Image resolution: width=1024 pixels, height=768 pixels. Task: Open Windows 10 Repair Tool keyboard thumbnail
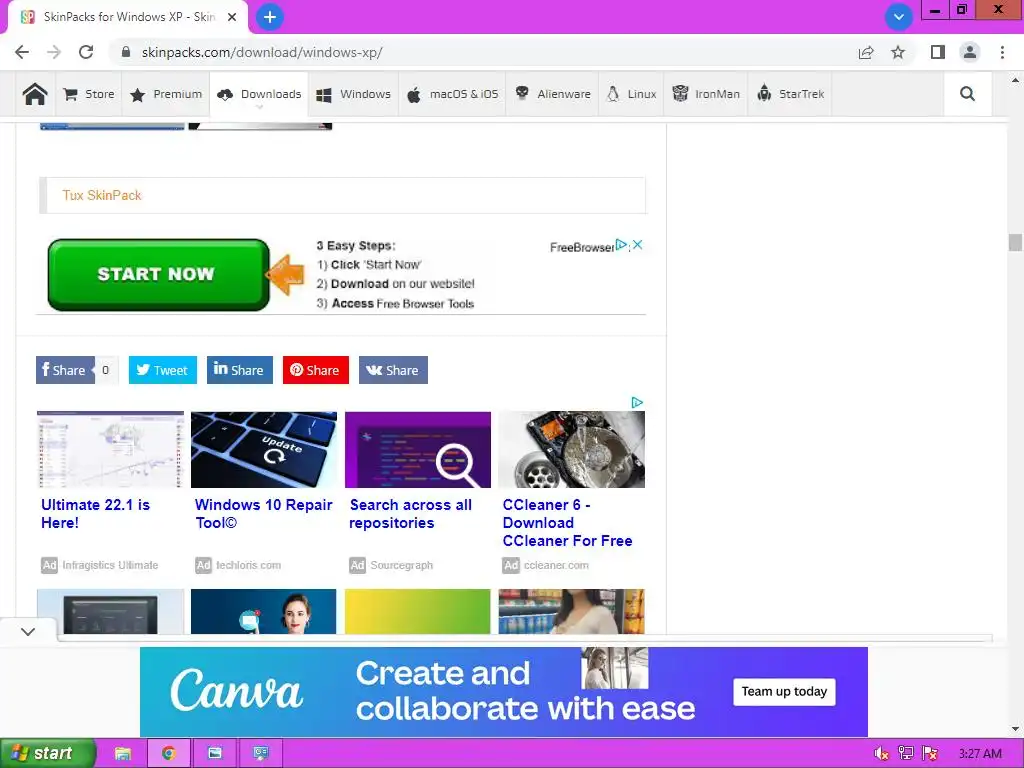264,449
